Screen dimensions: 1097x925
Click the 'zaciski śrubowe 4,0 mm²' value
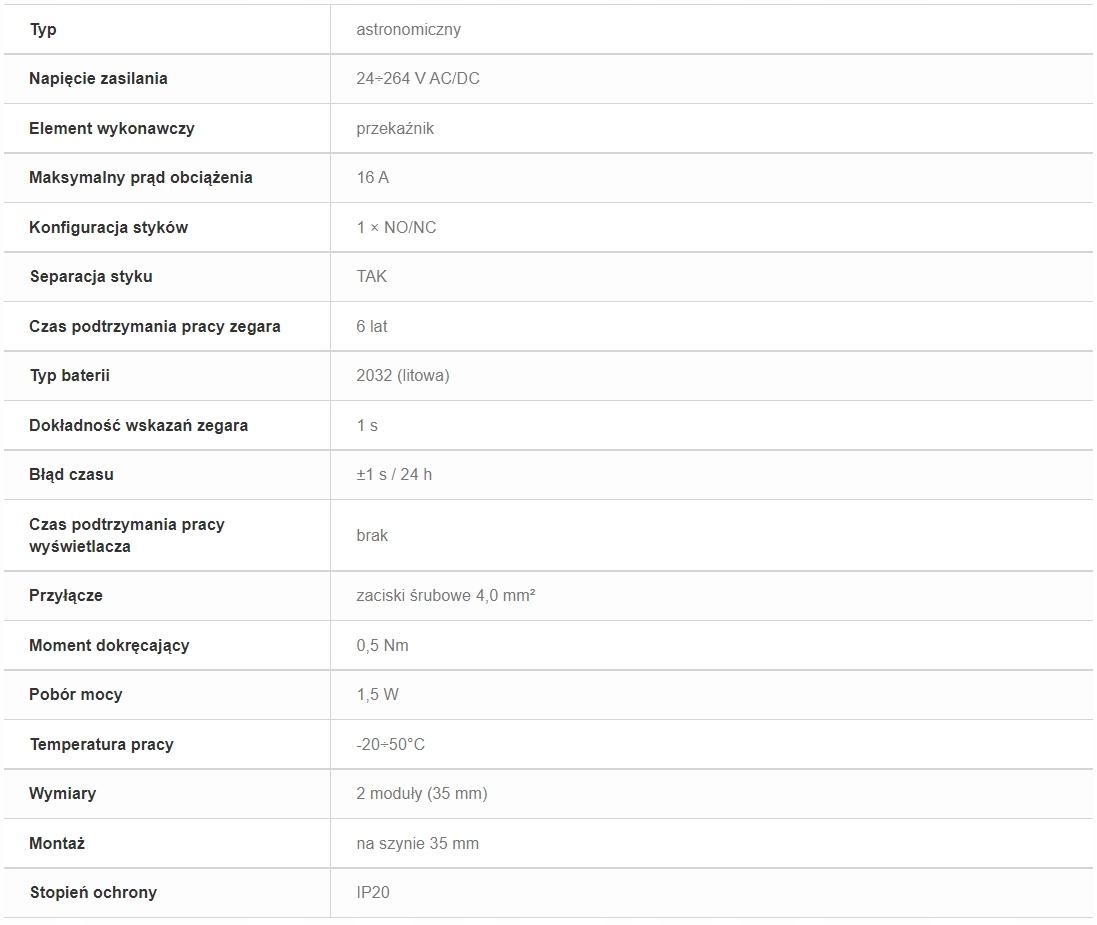click(x=446, y=595)
